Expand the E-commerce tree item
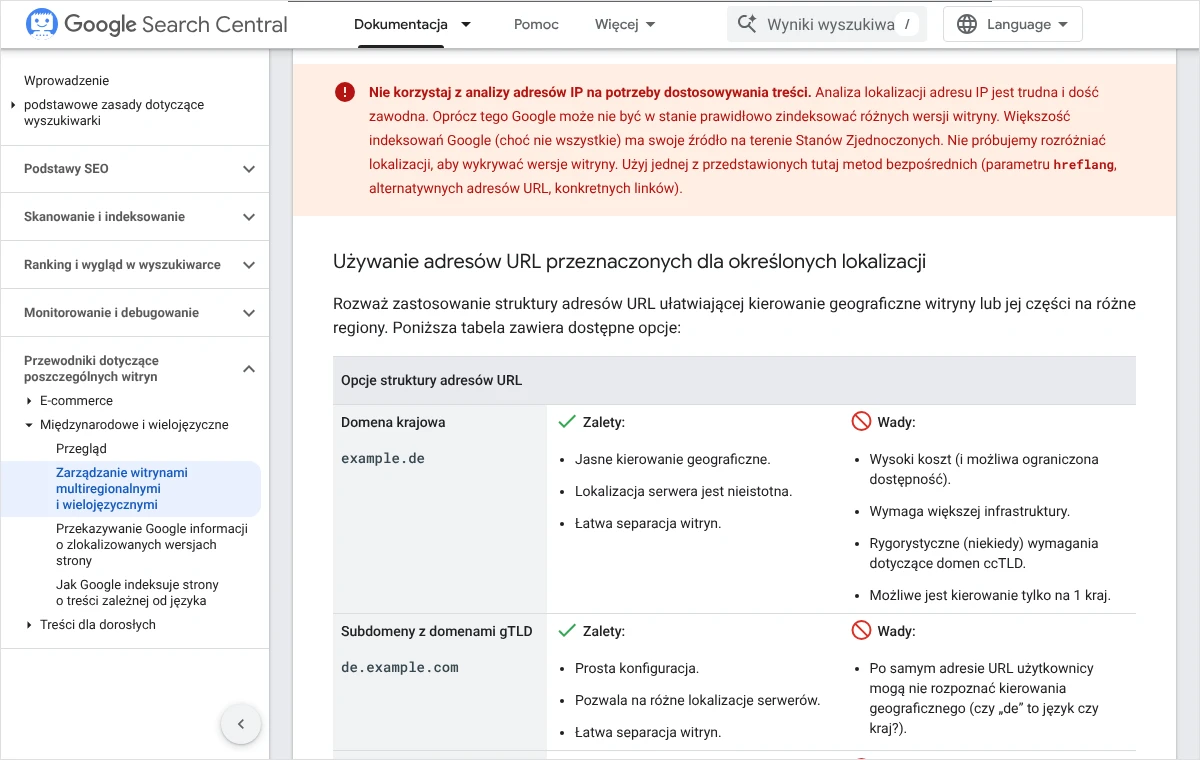Viewport: 1200px width, 760px height. tap(30, 401)
